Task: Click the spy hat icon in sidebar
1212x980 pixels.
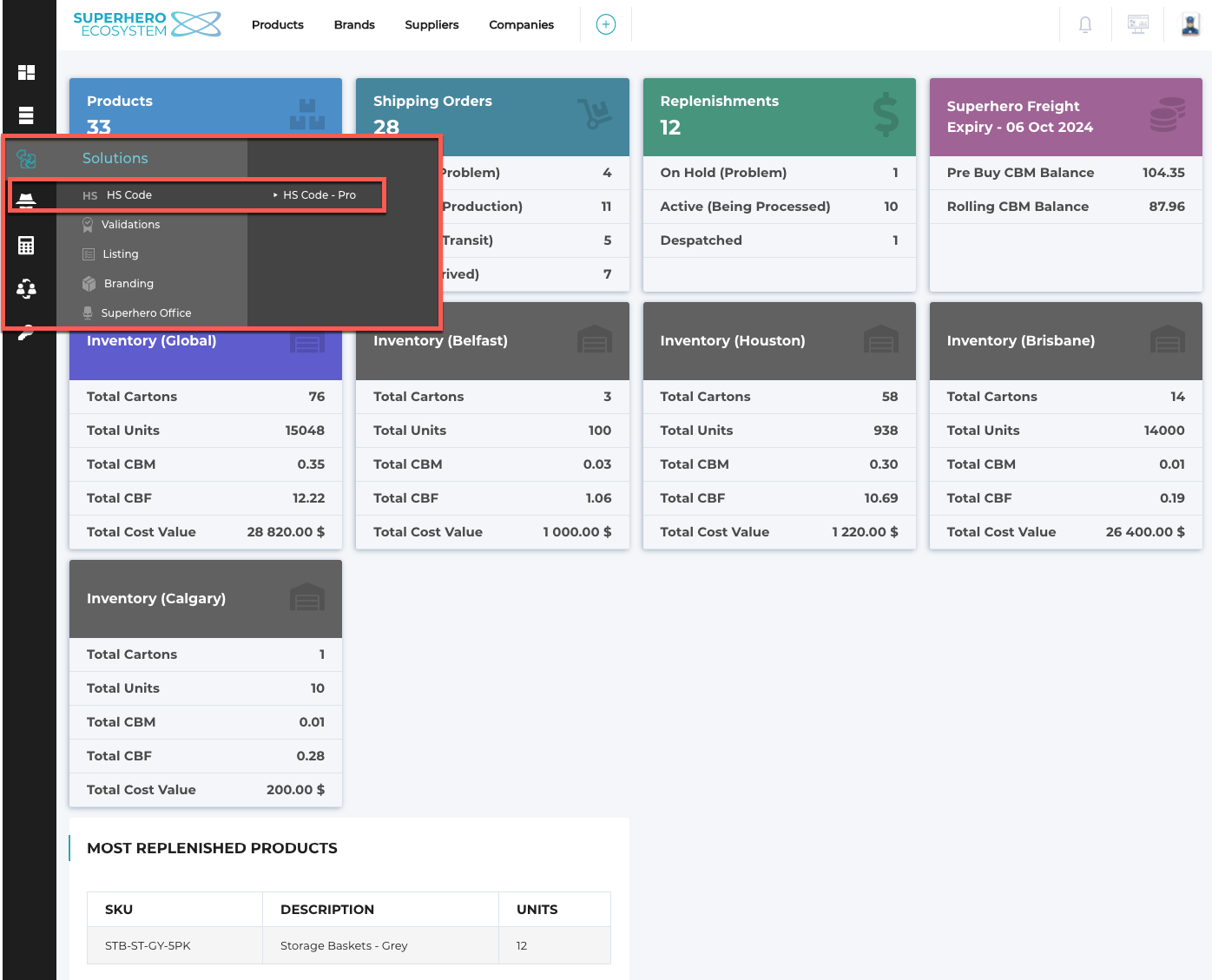Action: tap(27, 201)
